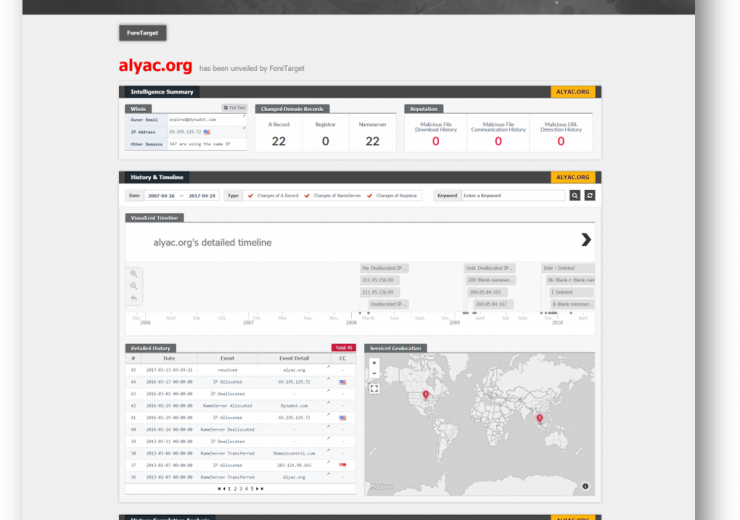Click the 209.85.84.167 timeline event
This screenshot has width=740, height=520.
[x=493, y=304]
